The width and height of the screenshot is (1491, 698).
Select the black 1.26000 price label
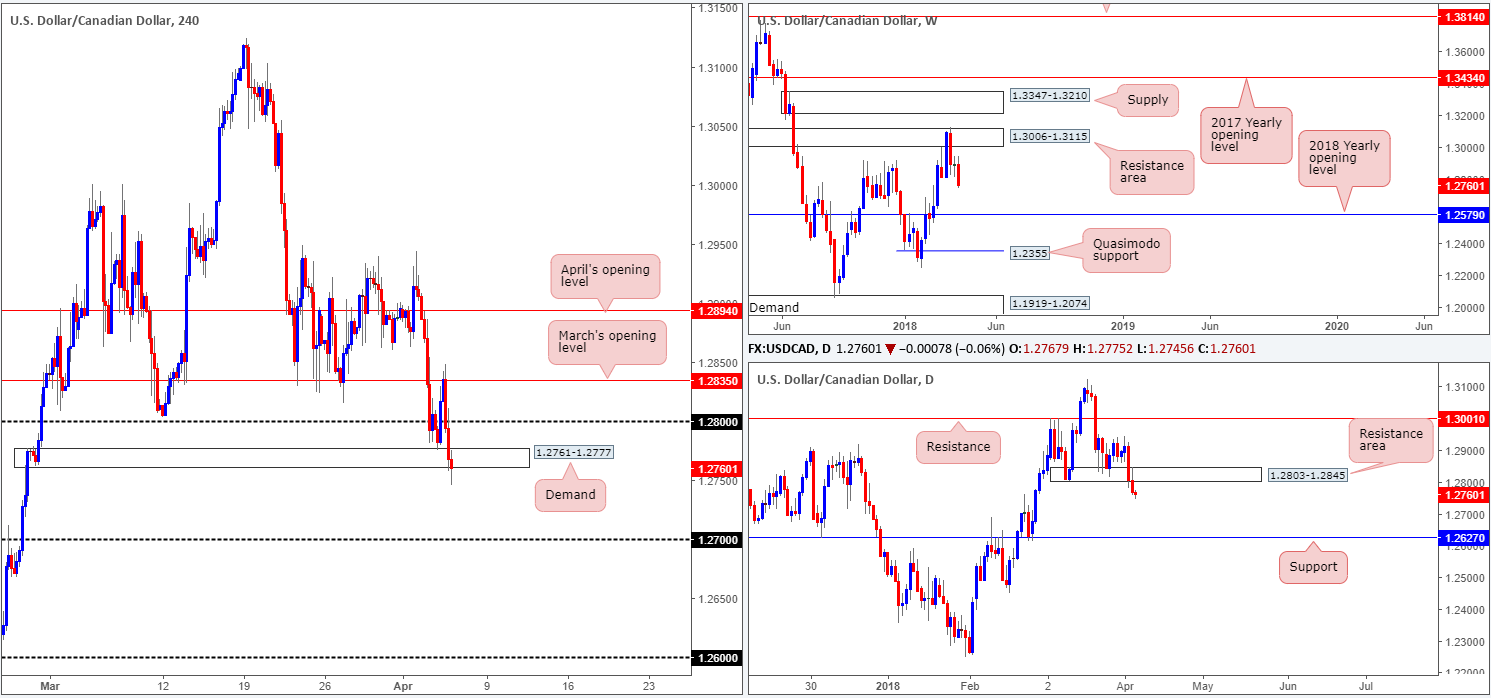(717, 658)
